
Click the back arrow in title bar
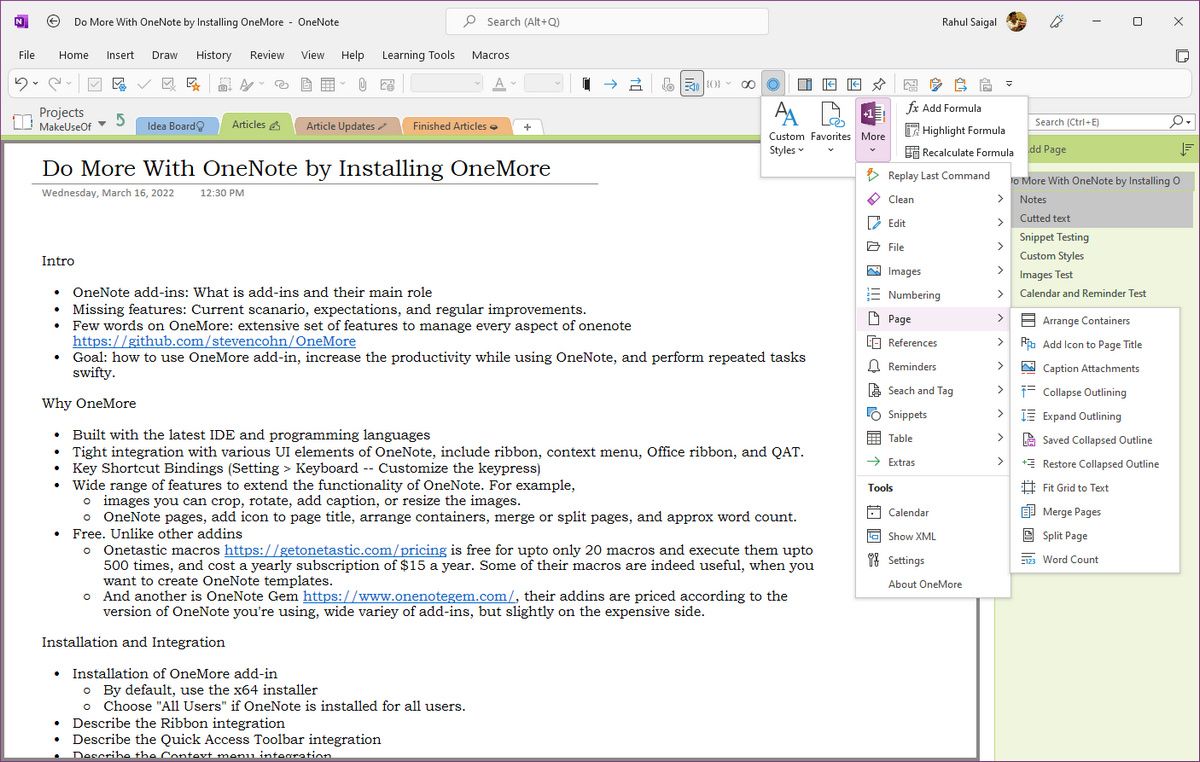53,21
